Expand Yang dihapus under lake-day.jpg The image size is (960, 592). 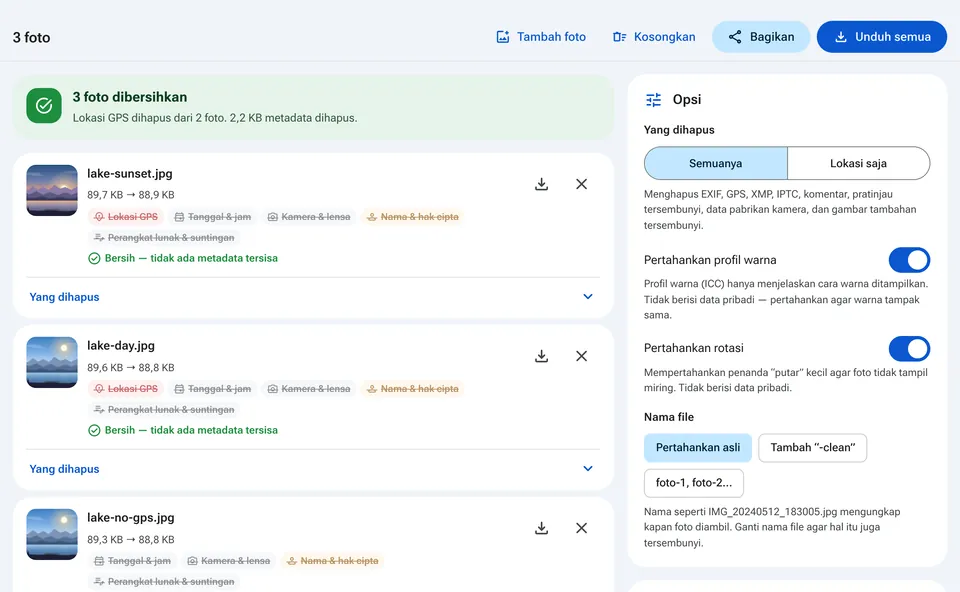click(313, 469)
